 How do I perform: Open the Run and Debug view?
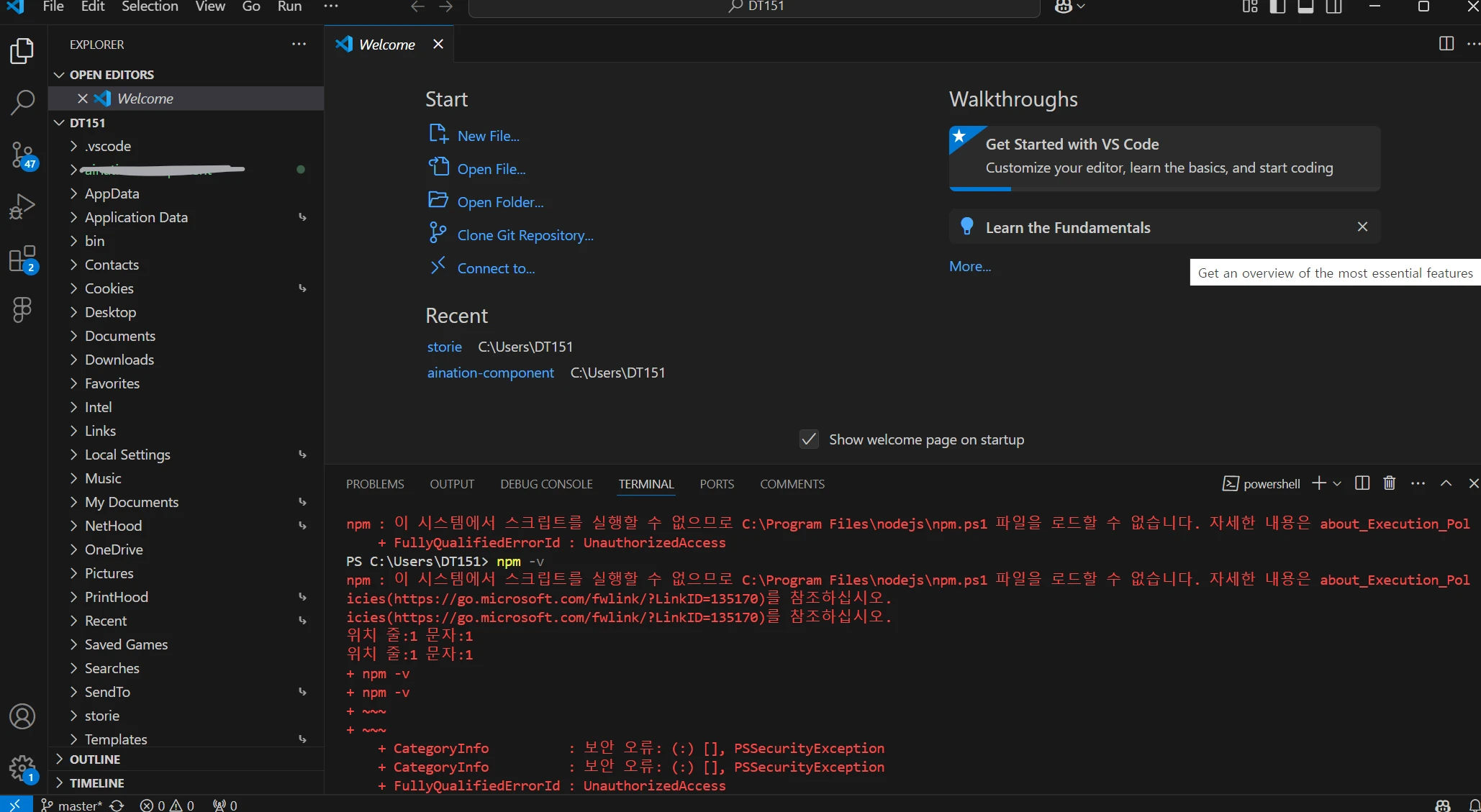[22, 206]
